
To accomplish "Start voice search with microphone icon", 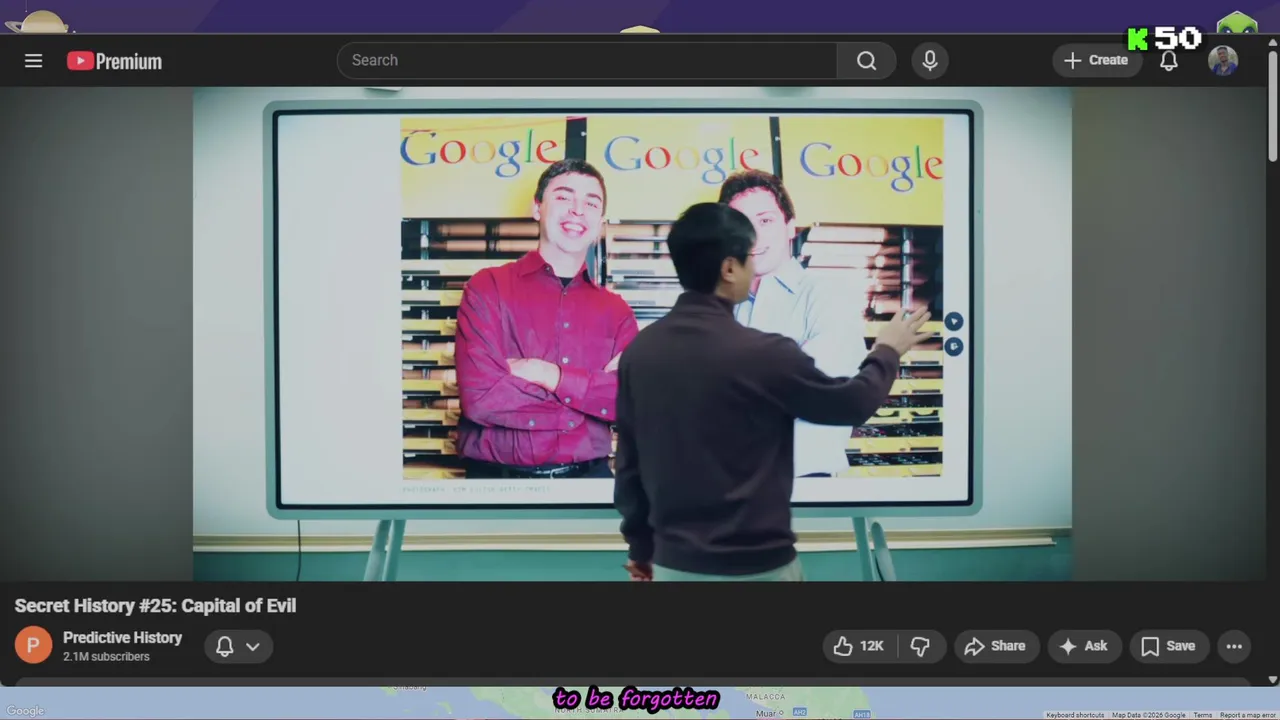I will point(930,60).
